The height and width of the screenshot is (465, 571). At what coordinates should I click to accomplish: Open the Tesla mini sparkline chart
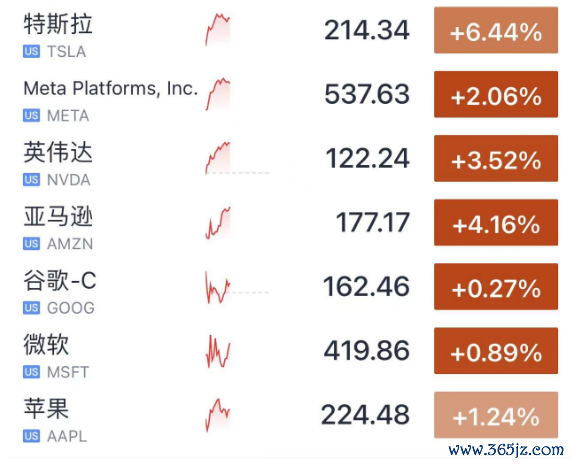(218, 30)
